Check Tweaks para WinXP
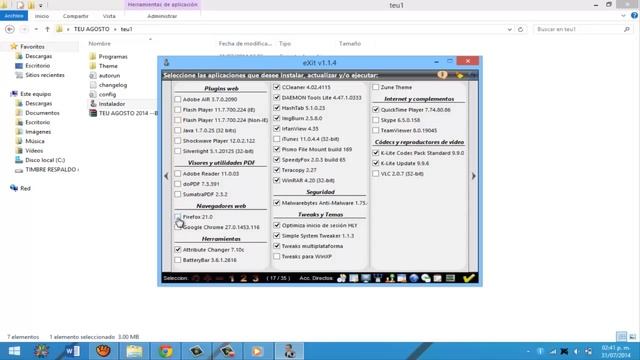 277,256
